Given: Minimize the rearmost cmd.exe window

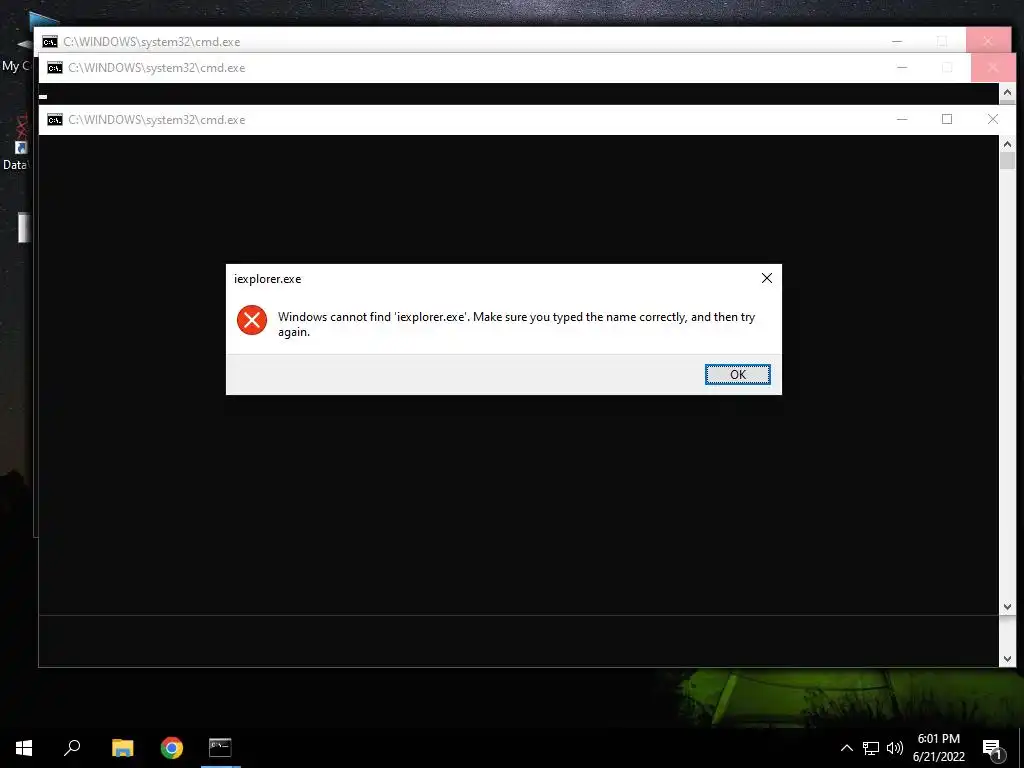Looking at the screenshot, I should [897, 41].
